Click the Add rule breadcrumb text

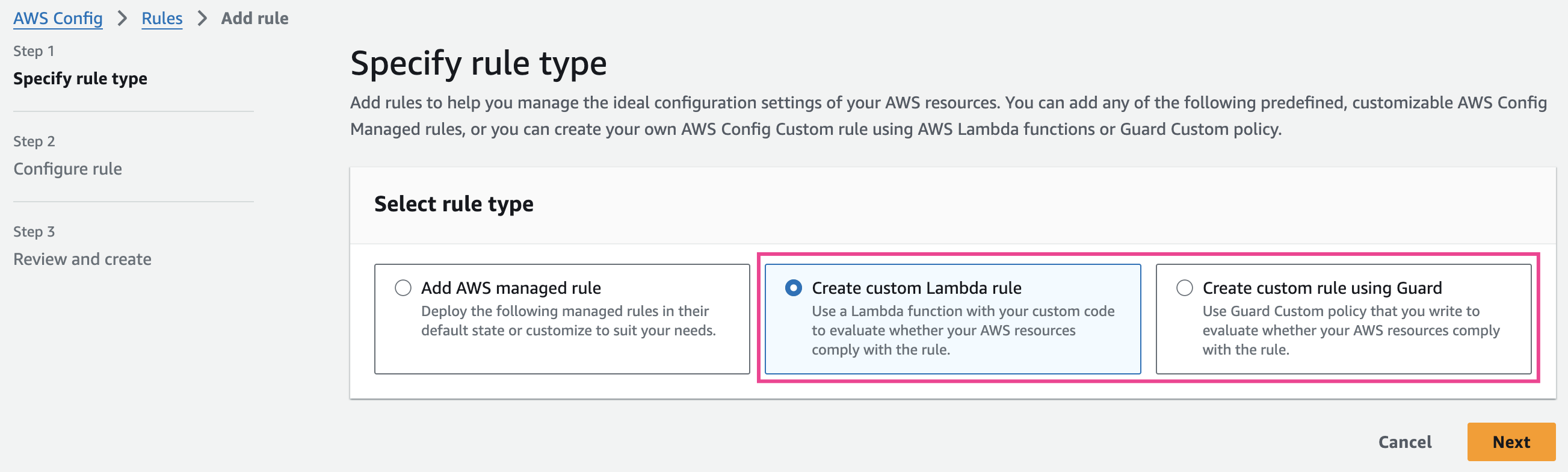255,18
